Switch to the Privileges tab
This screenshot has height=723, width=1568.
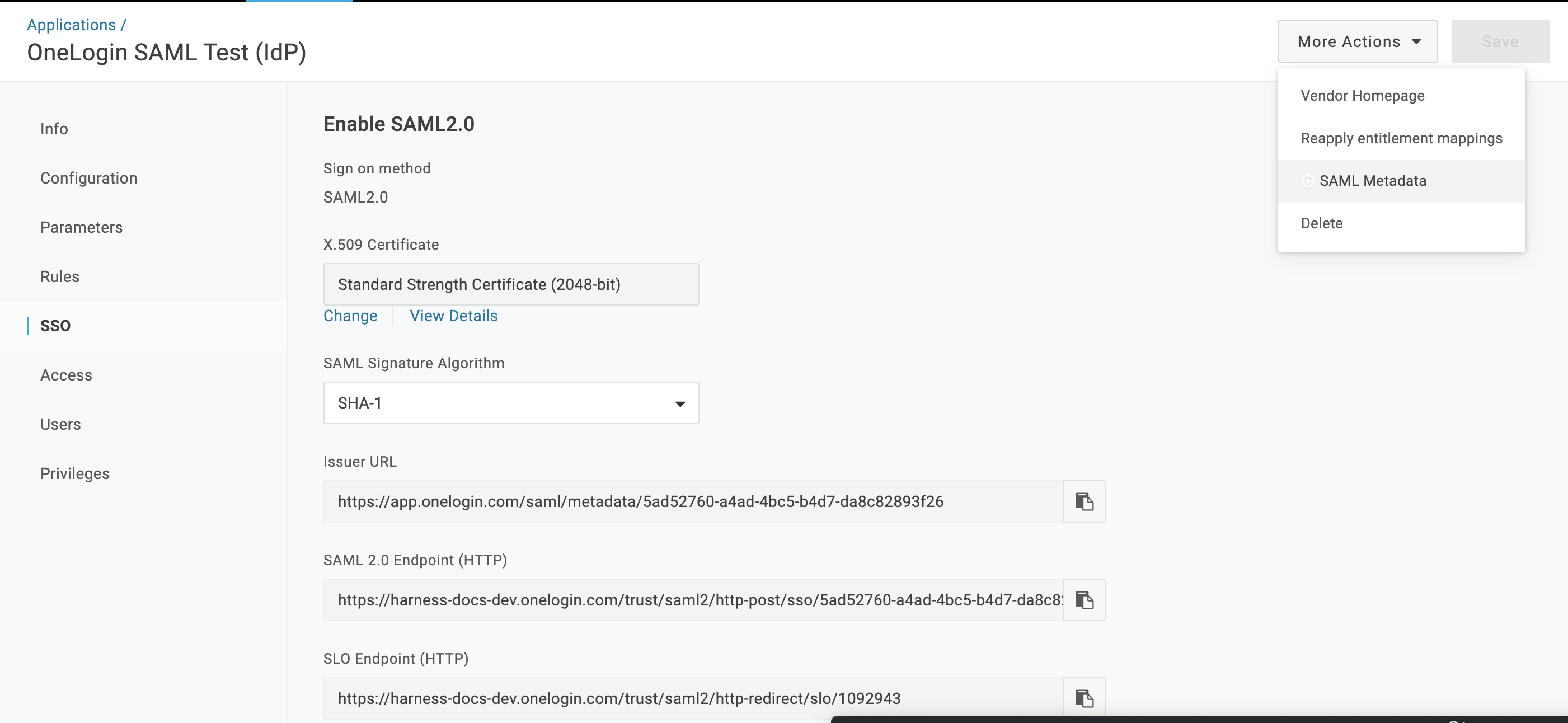(x=75, y=473)
